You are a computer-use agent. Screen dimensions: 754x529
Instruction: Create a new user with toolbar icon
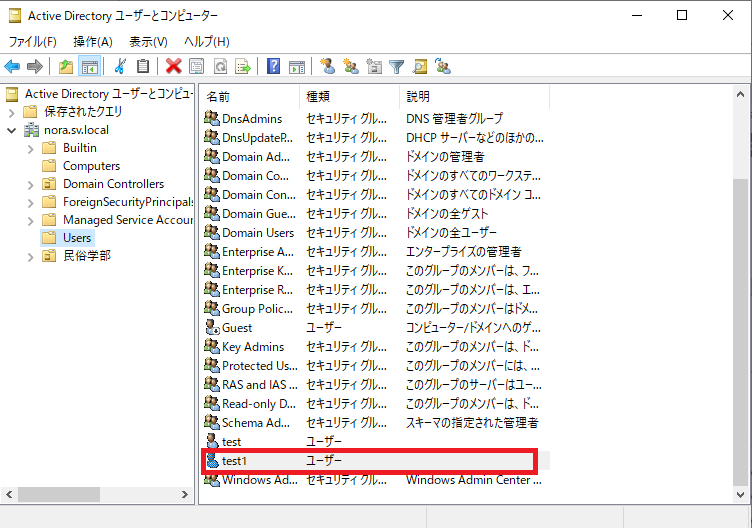pos(328,66)
